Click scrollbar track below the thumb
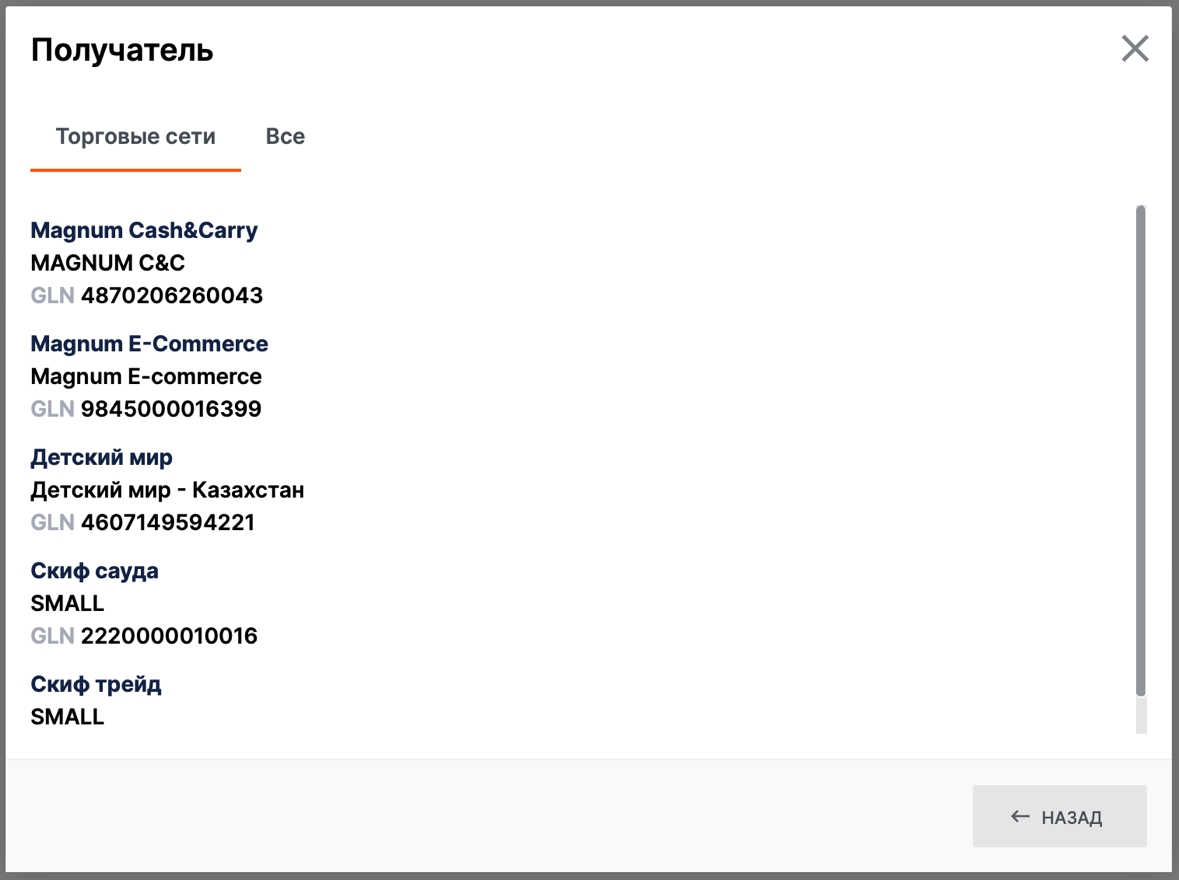This screenshot has height=880, width=1179. (1141, 716)
